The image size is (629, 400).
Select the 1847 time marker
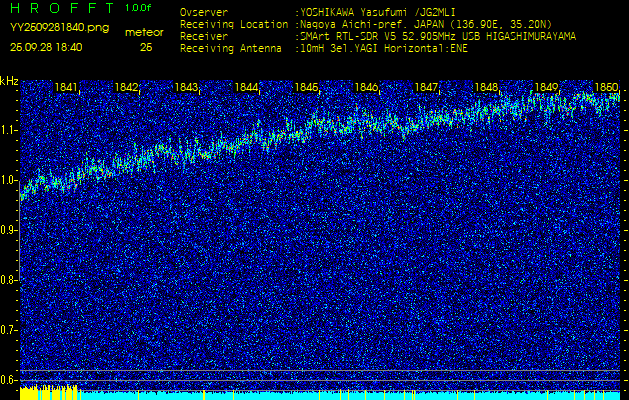pyautogui.click(x=426, y=88)
